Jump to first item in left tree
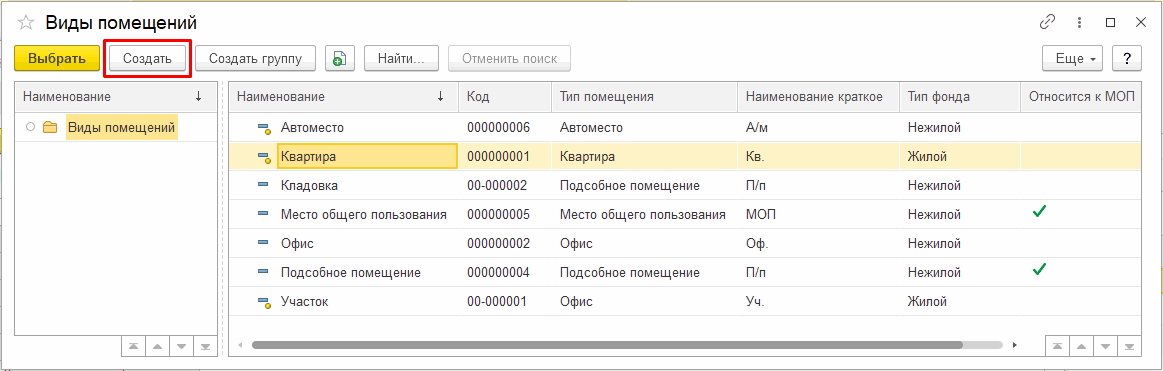1163x371 pixels. 133,347
